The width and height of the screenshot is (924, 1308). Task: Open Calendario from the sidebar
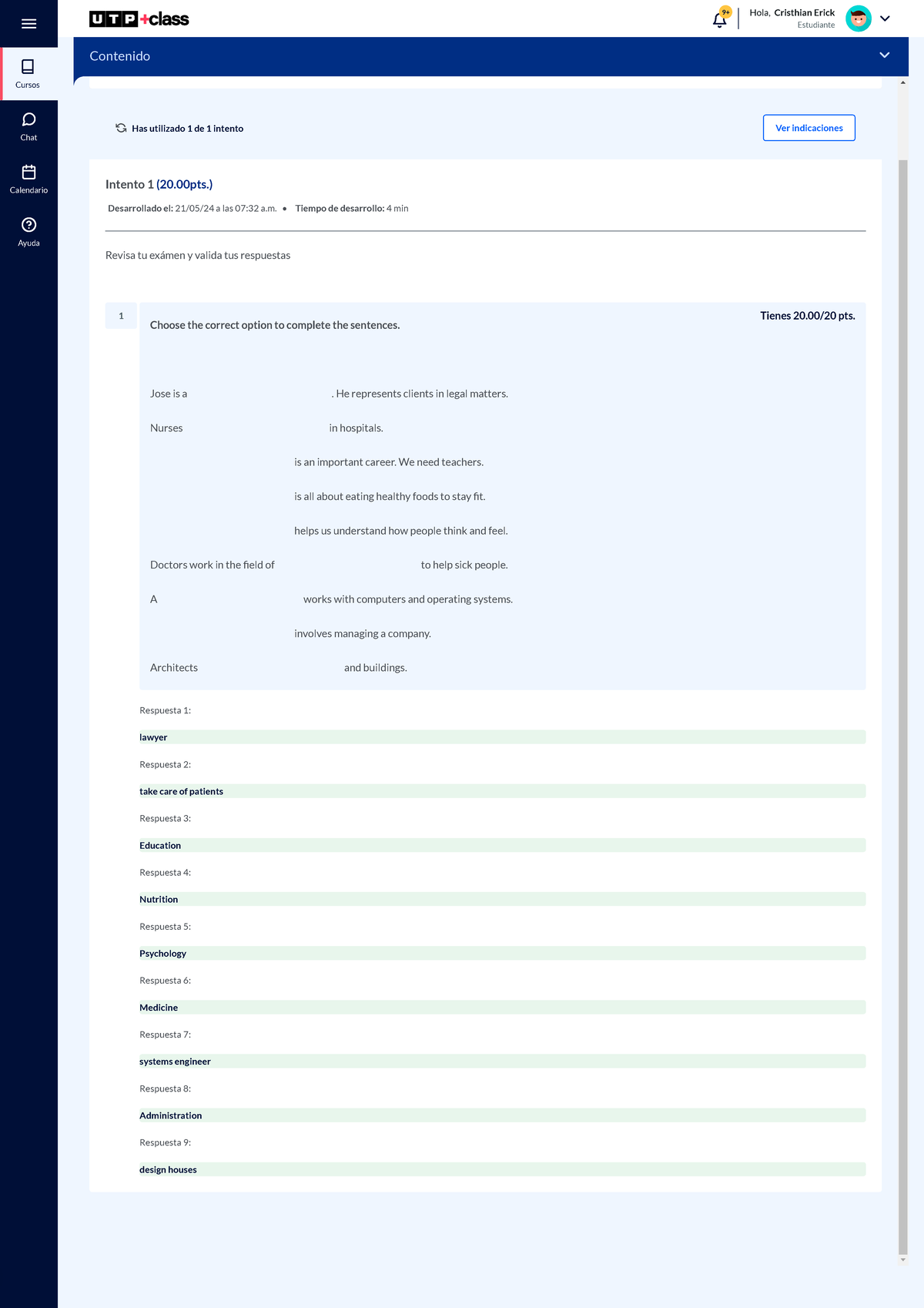pyautogui.click(x=28, y=179)
